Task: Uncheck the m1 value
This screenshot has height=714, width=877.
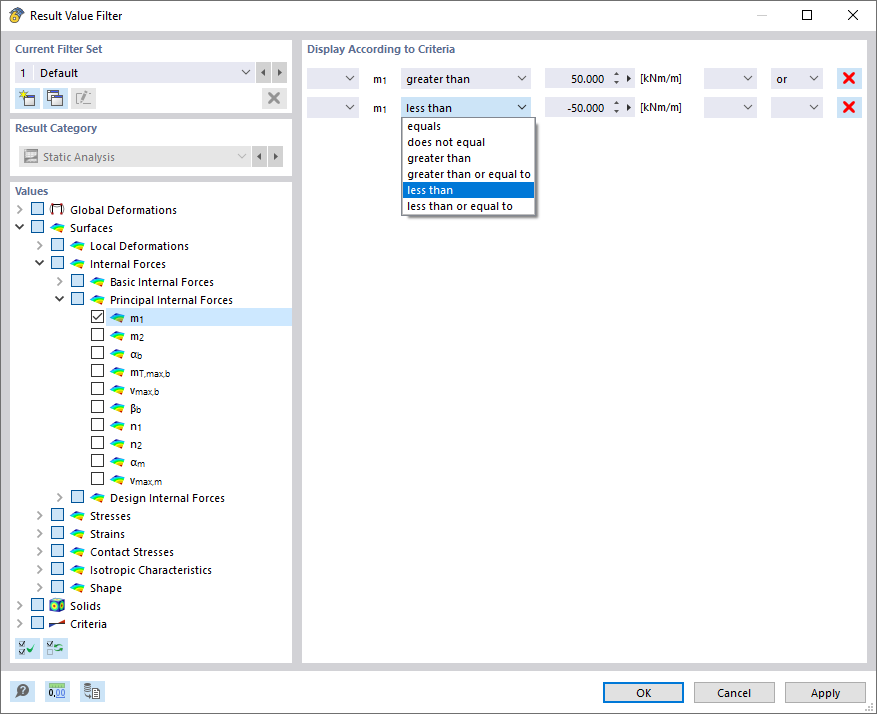Action: pyautogui.click(x=97, y=316)
